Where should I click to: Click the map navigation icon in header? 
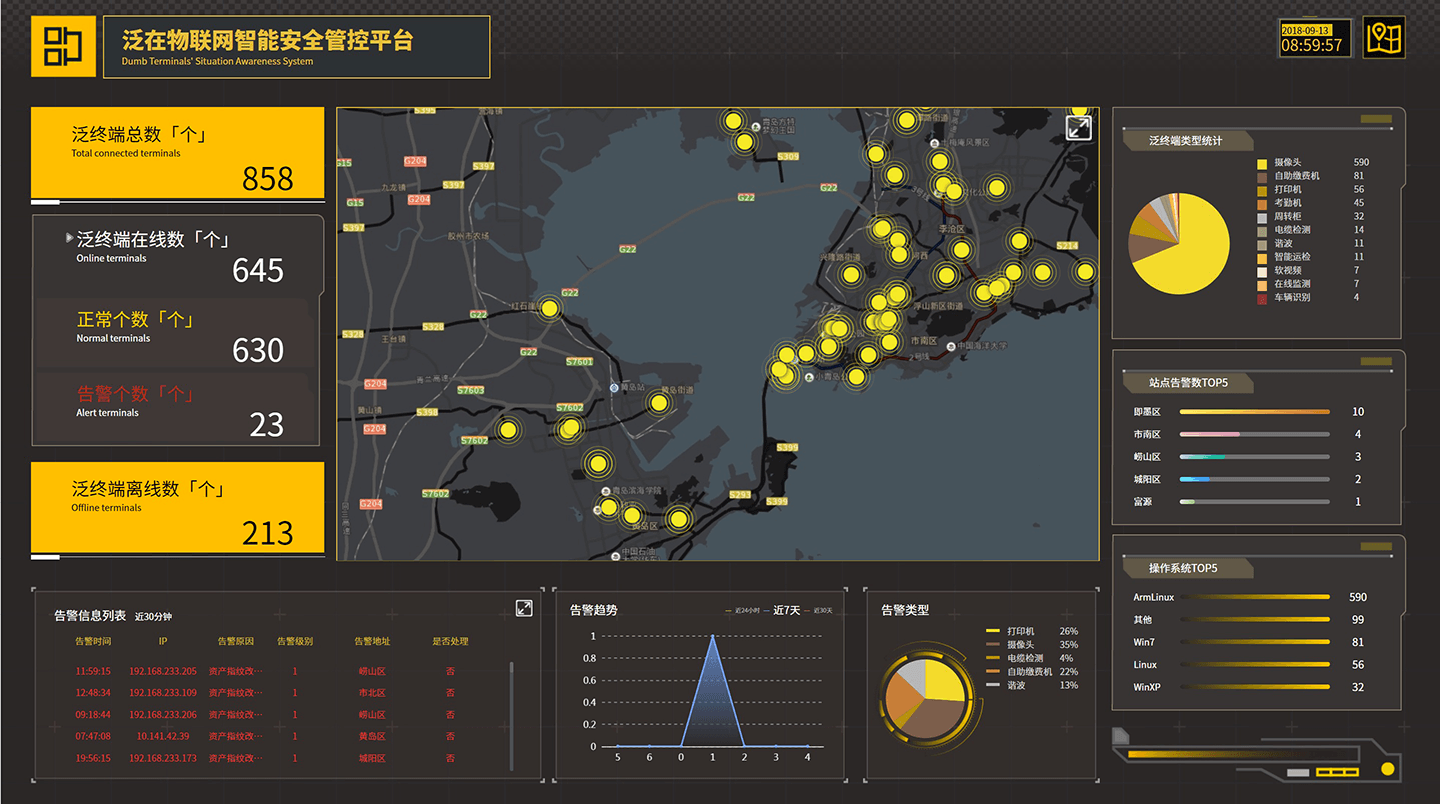pyautogui.click(x=1385, y=38)
